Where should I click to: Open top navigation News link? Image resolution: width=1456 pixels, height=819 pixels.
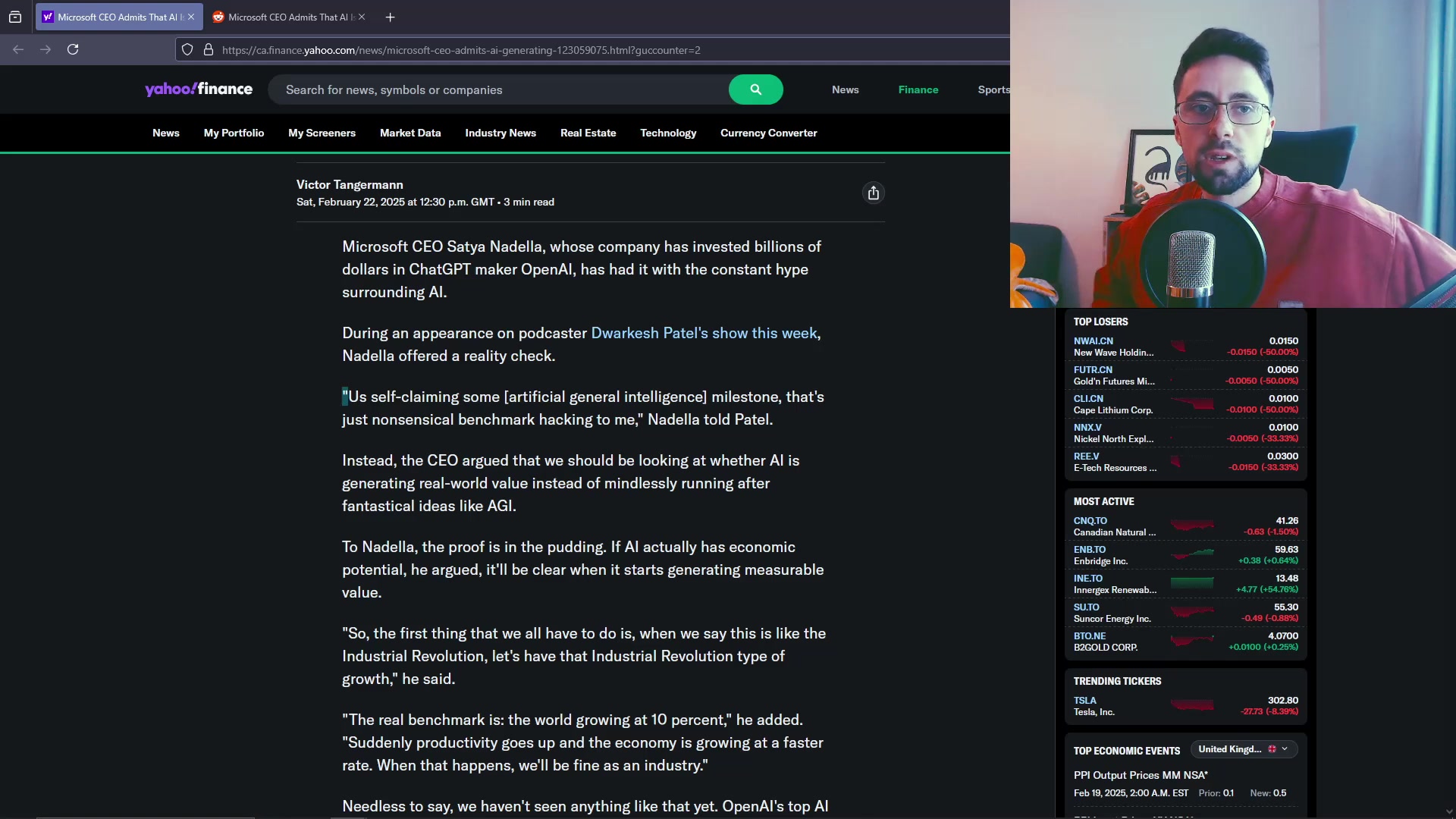(x=845, y=89)
